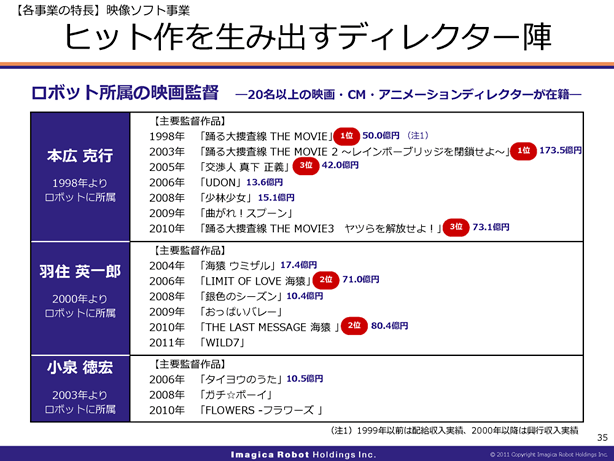Viewport: 614px width, 461px height.
Task: Click the red 3位 badge beside 42.0億円
Action: click(306, 166)
